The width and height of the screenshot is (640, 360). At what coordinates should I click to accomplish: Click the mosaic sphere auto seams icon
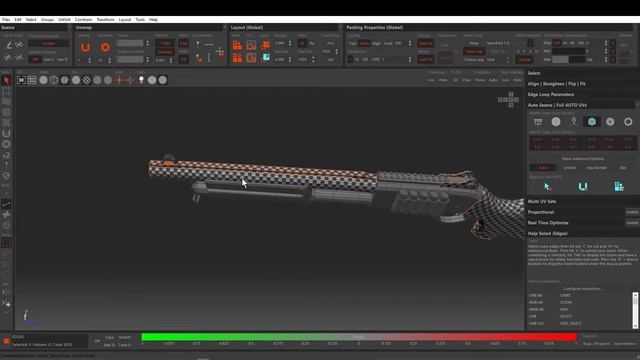click(x=556, y=122)
